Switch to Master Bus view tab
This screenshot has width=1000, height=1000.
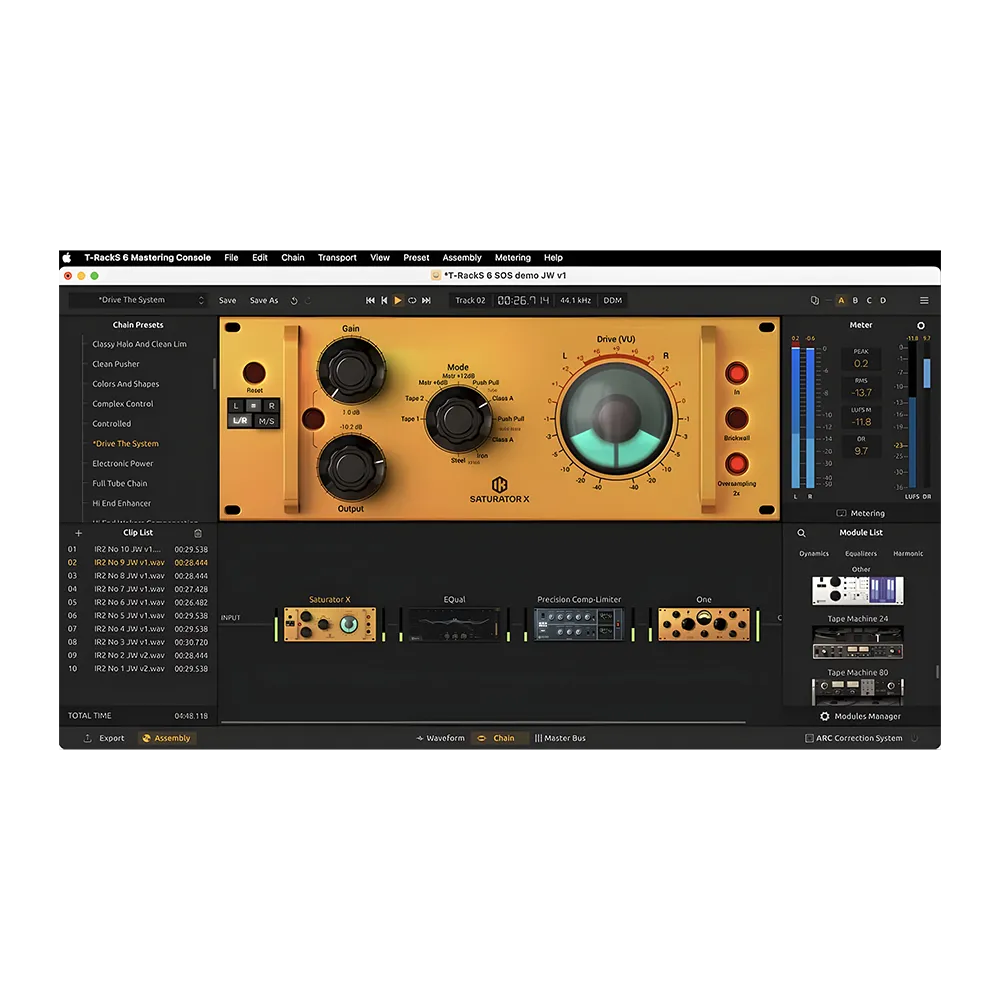click(560, 738)
